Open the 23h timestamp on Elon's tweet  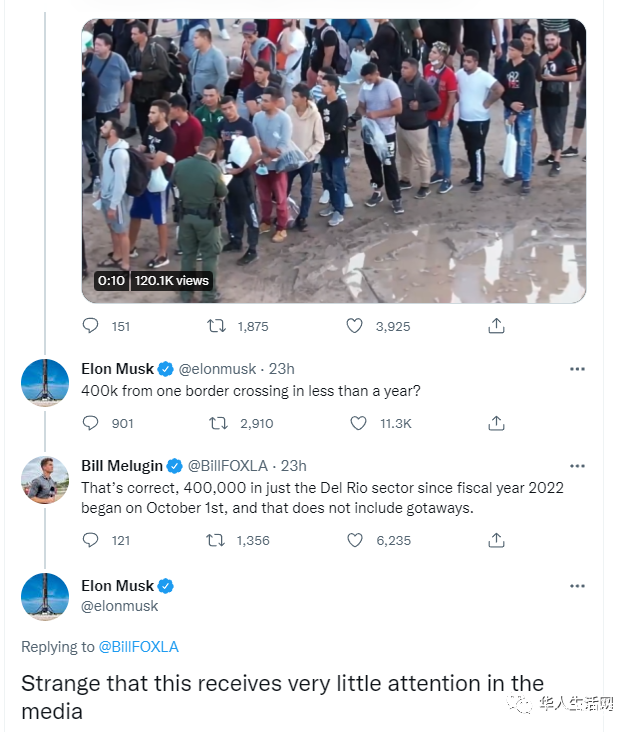(281, 369)
